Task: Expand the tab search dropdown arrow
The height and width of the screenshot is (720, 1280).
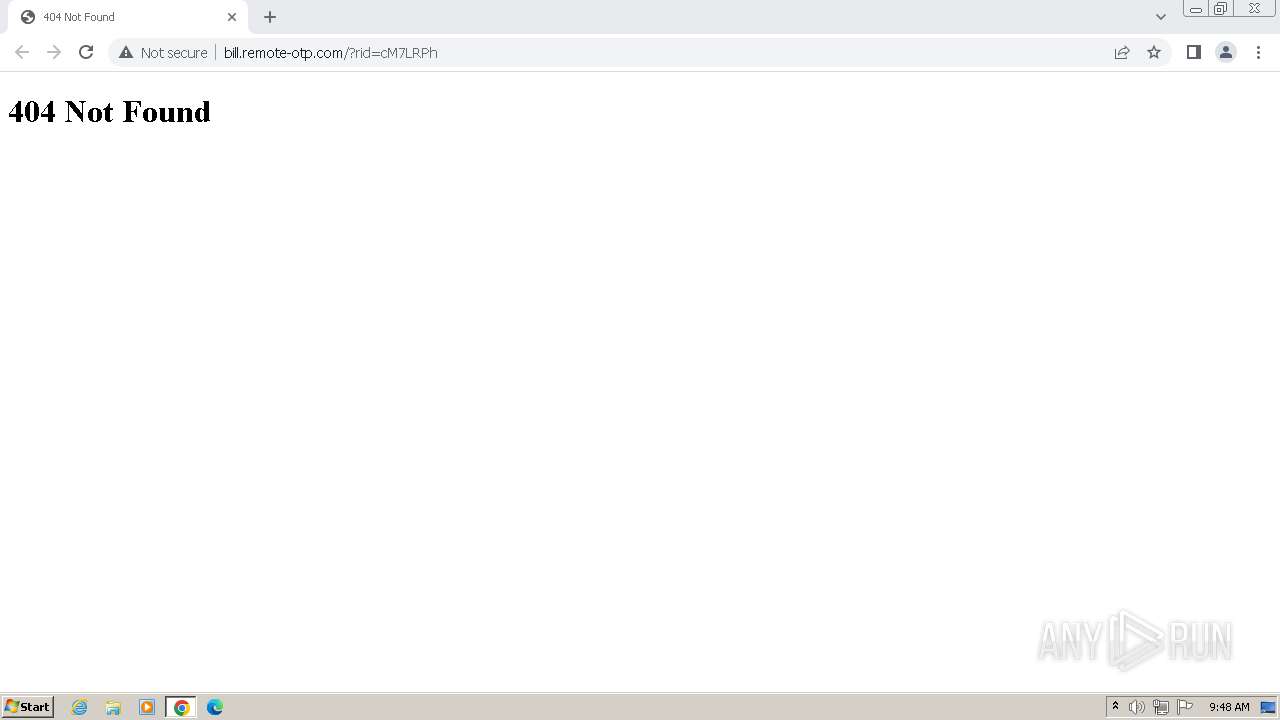Action: pyautogui.click(x=1161, y=17)
